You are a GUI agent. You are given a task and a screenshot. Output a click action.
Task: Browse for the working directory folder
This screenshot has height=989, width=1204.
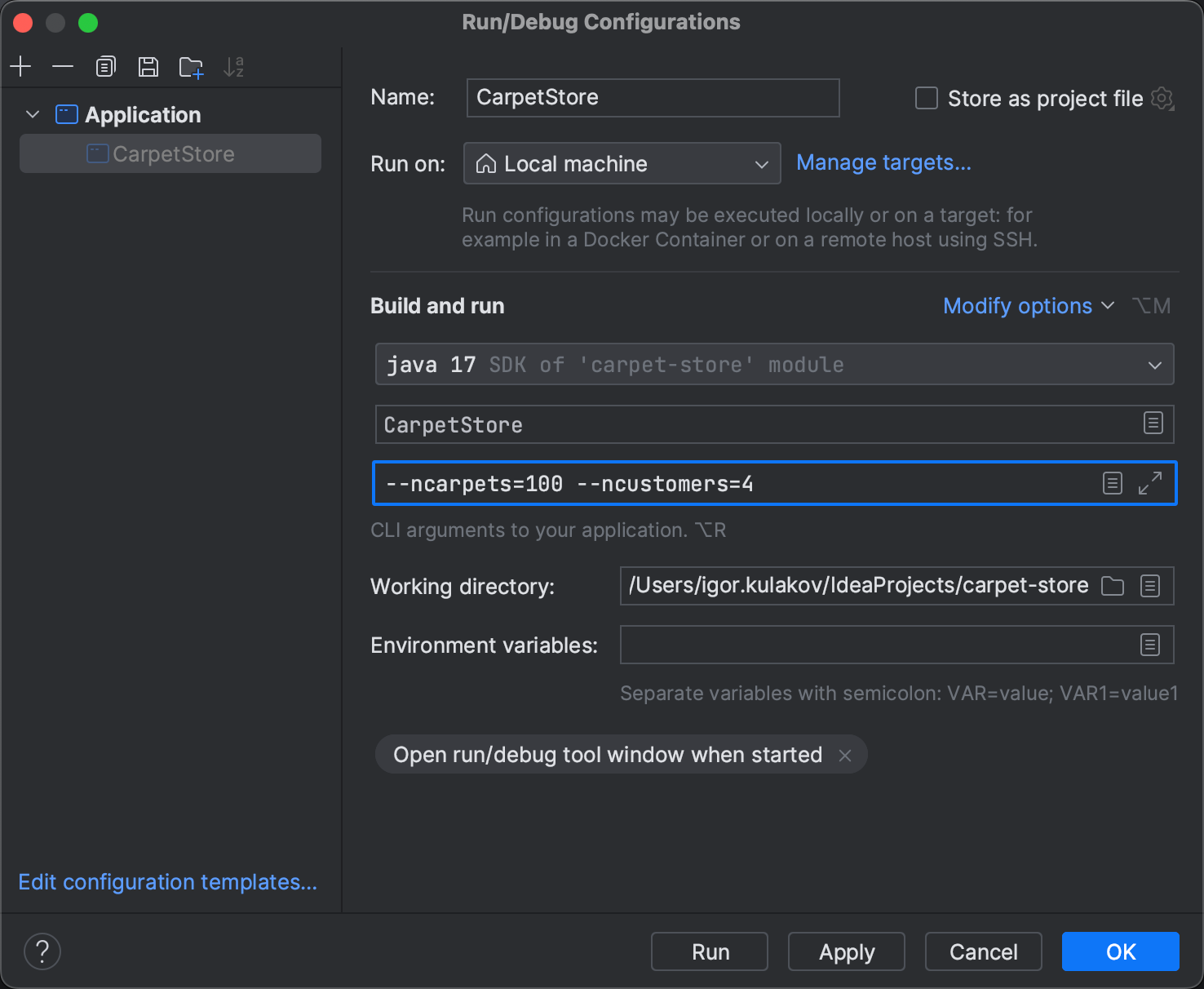tap(1112, 586)
